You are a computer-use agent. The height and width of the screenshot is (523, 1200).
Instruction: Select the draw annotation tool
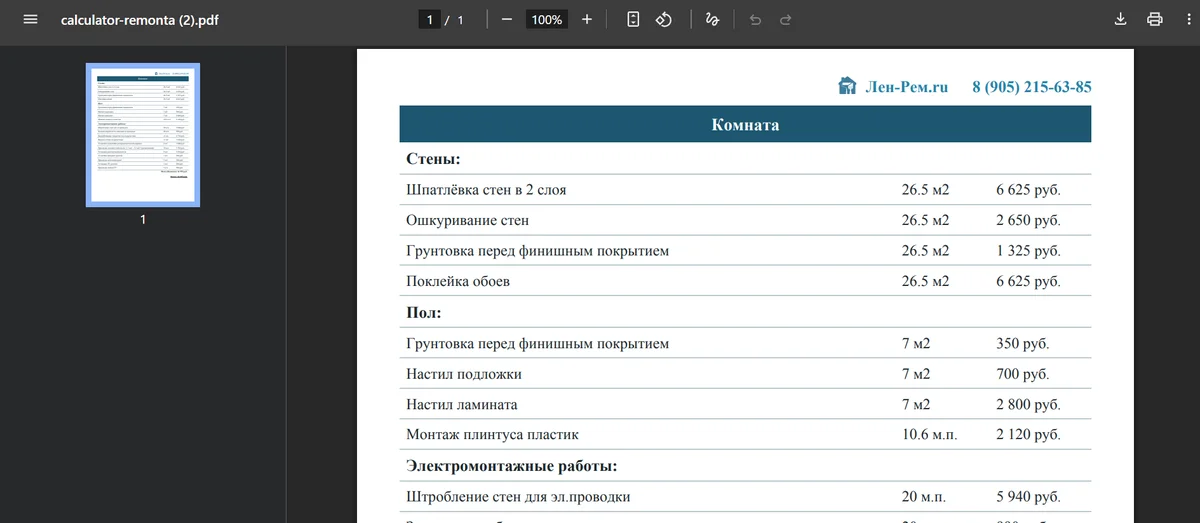712,20
